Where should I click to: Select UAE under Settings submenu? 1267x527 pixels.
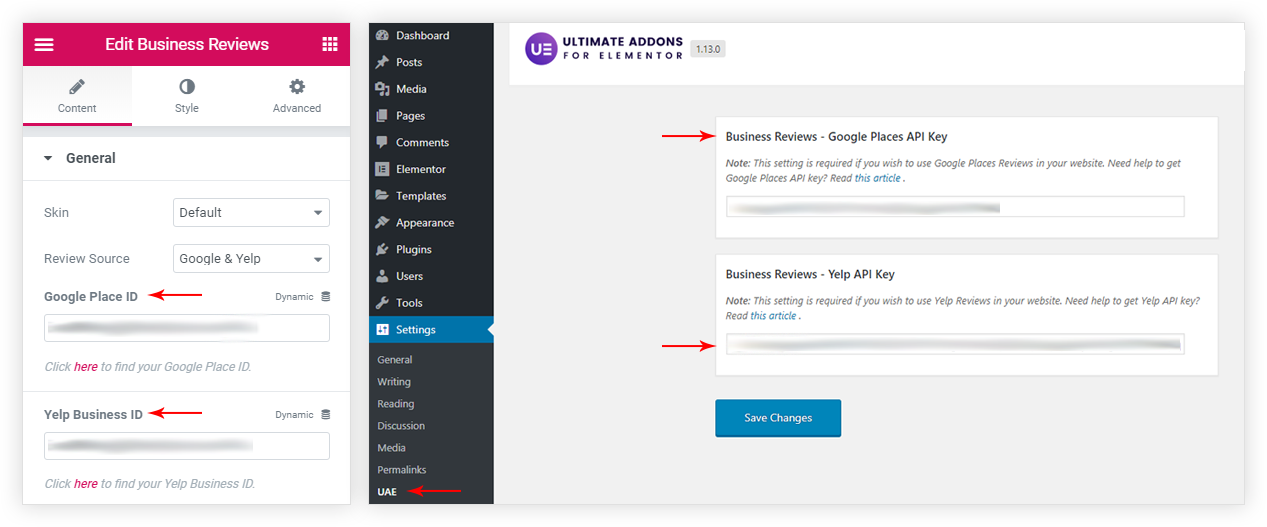click(387, 492)
